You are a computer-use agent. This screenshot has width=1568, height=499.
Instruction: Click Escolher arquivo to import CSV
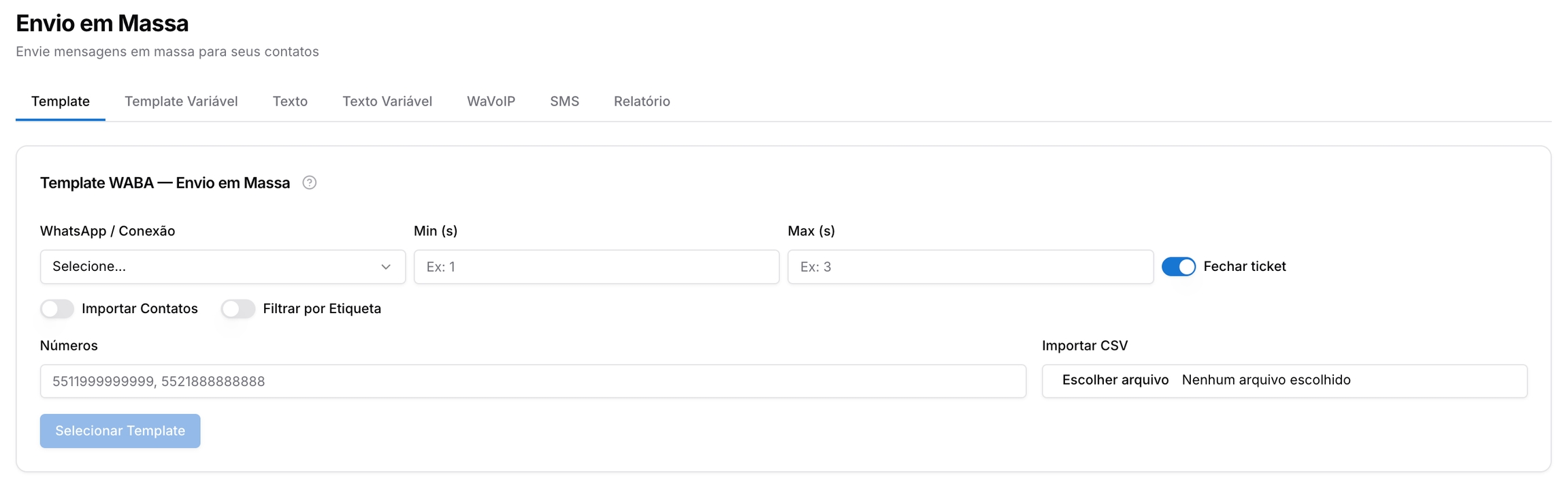(1115, 380)
